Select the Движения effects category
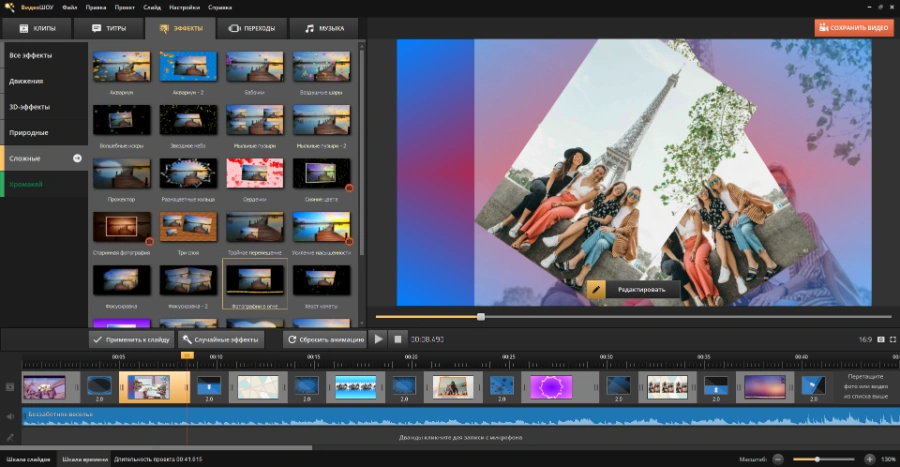This screenshot has height=467, width=900. (x=45, y=81)
